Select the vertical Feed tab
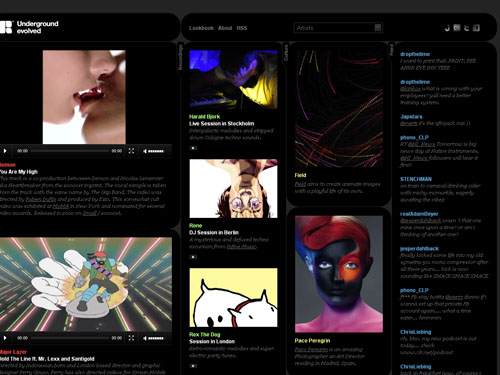 coord(391,50)
